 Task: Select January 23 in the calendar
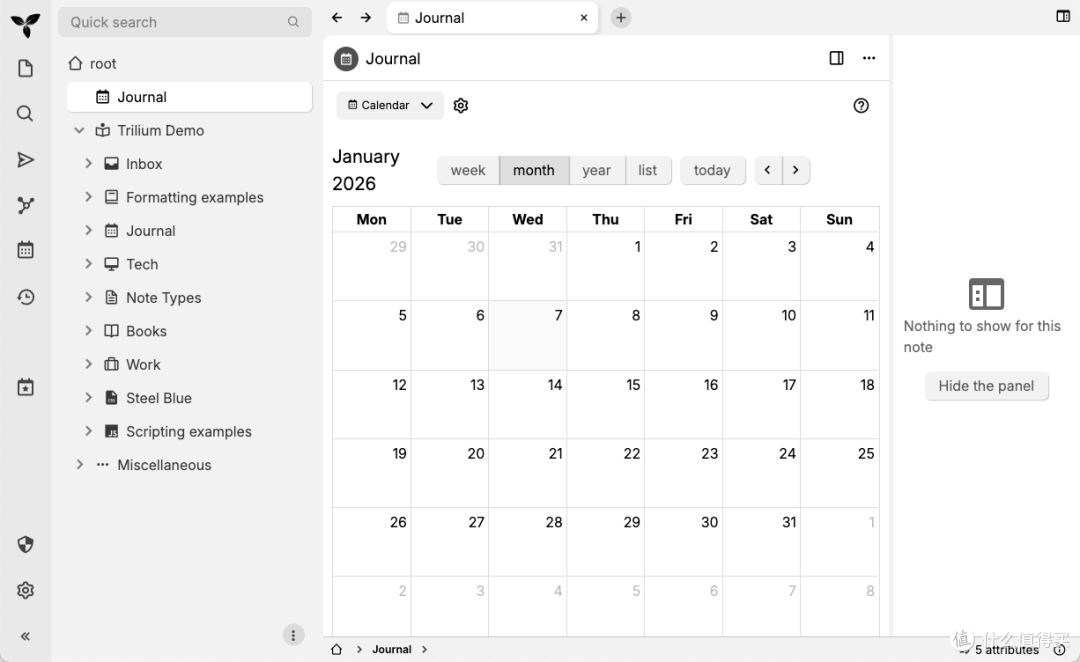[x=683, y=473]
